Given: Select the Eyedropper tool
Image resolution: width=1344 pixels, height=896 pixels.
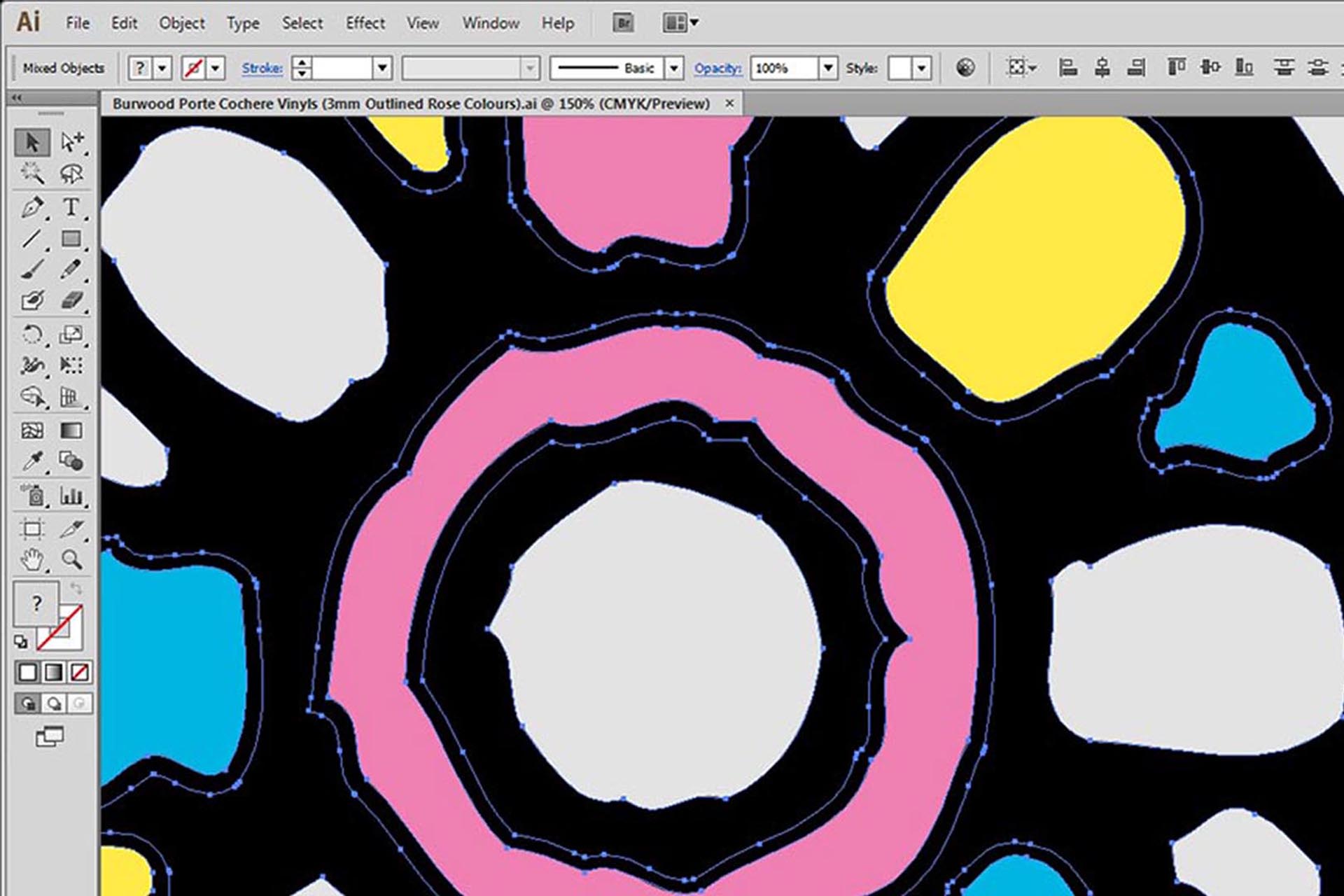Looking at the screenshot, I should point(31,461).
